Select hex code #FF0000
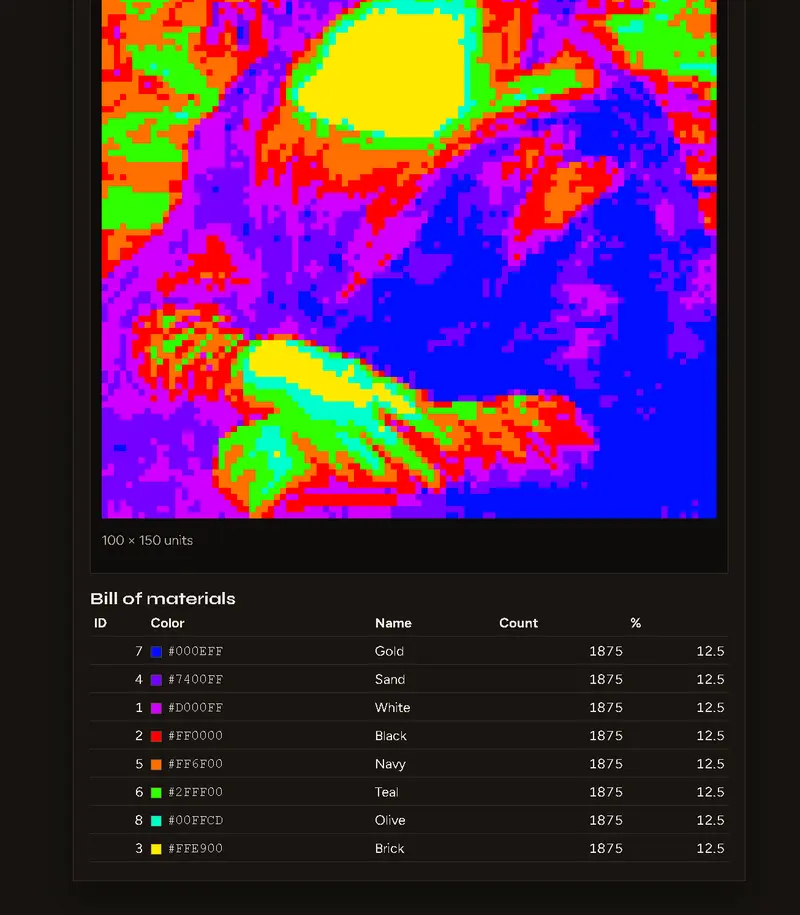Screen dimensions: 800x915 195,735
